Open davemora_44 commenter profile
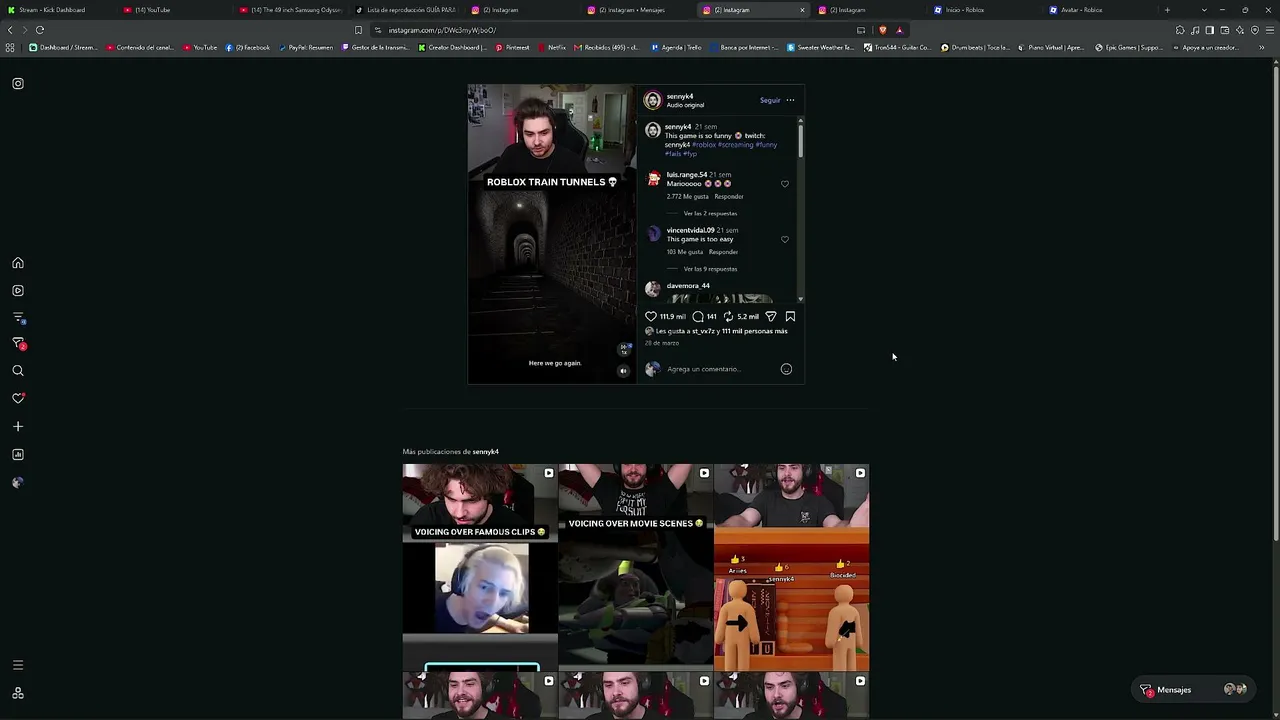This screenshot has width=1280, height=720. click(x=688, y=286)
